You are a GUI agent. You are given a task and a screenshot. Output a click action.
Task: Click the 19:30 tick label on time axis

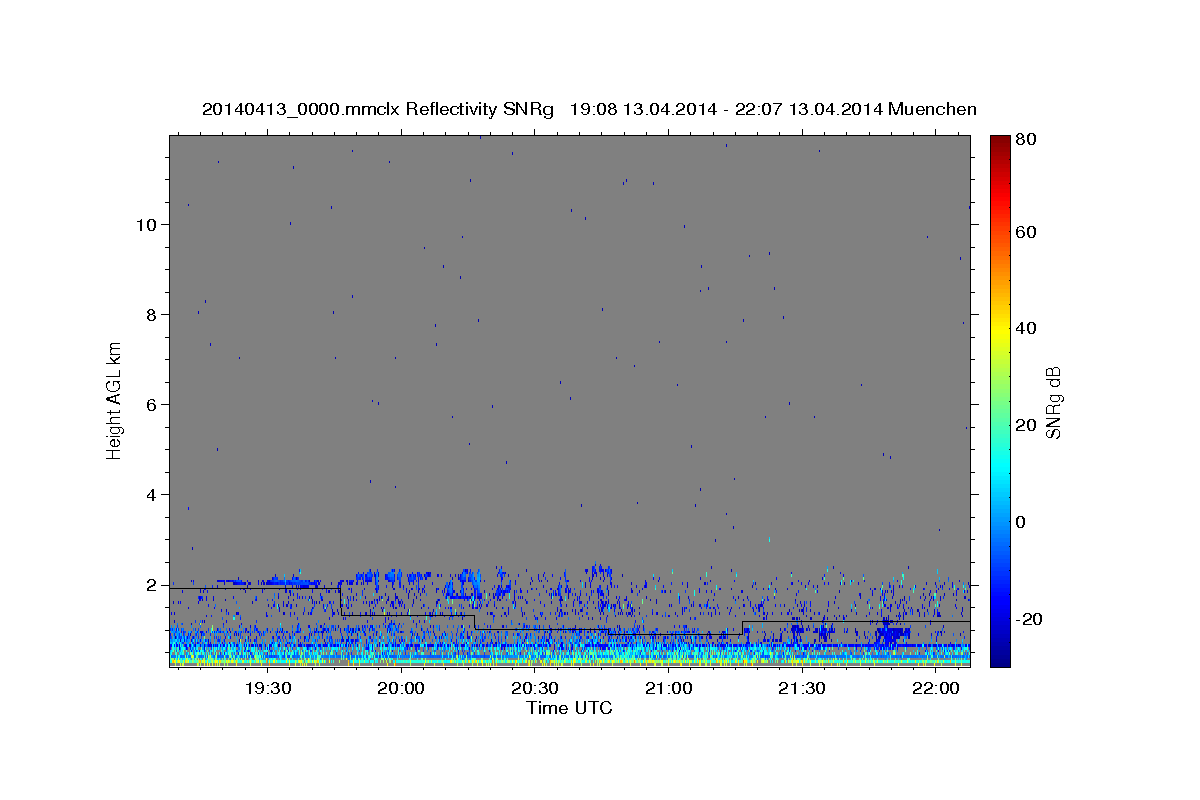(x=268, y=688)
